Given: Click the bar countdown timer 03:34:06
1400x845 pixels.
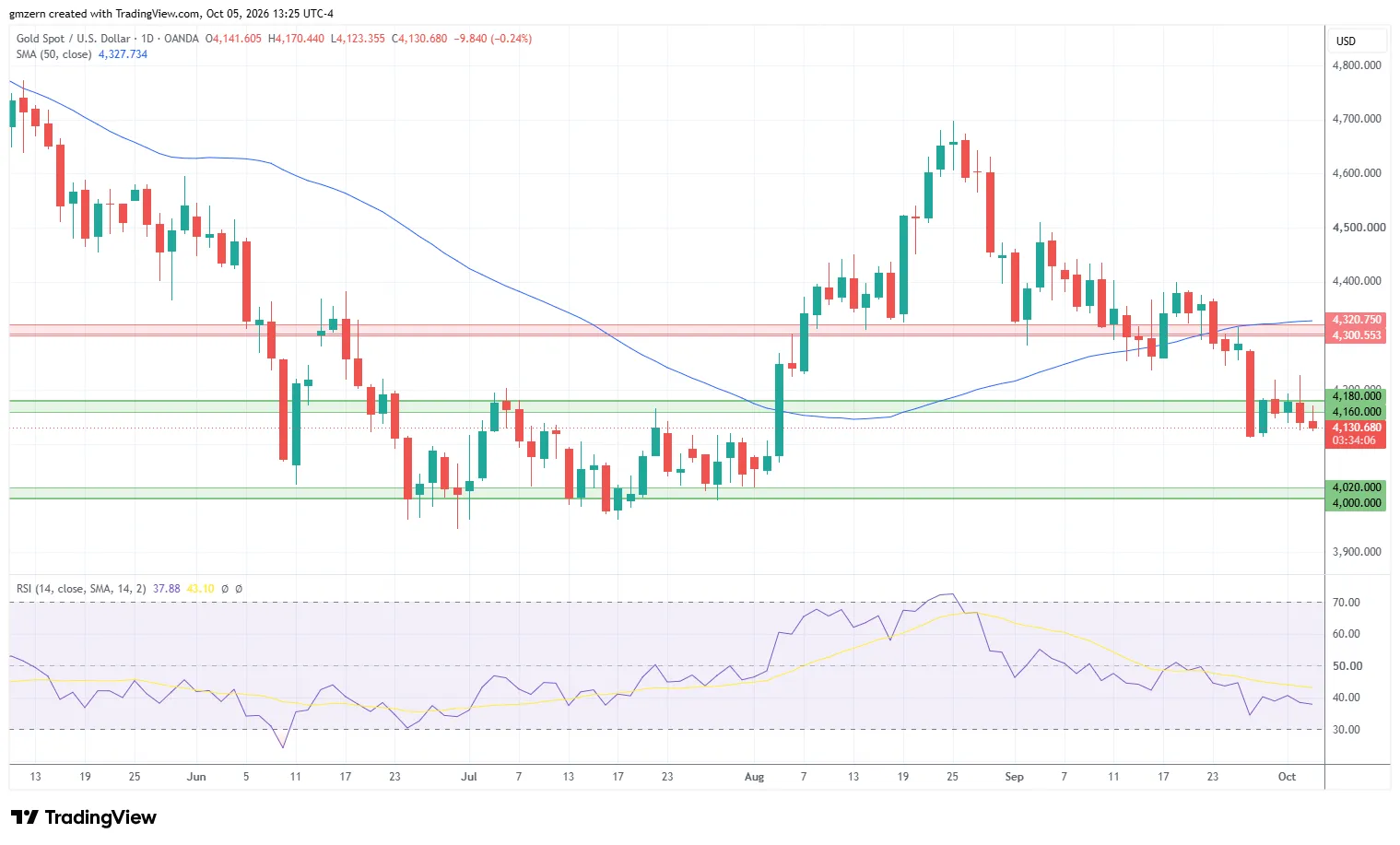Looking at the screenshot, I should [x=1354, y=440].
